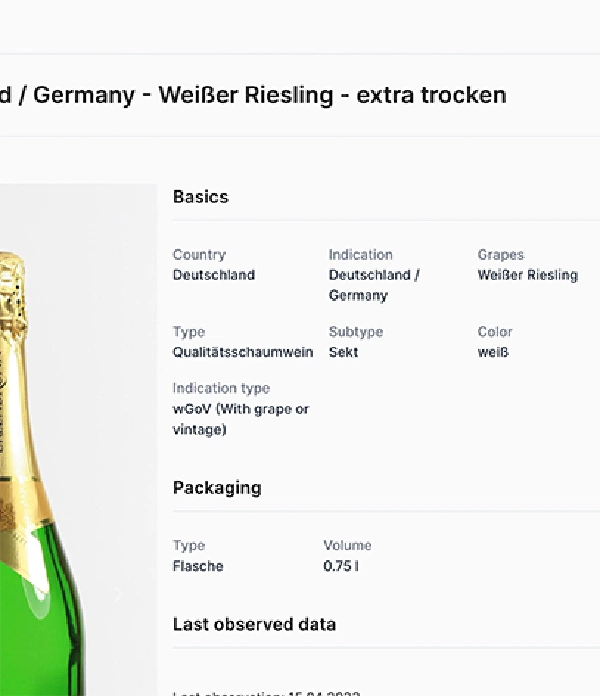
Task: Click the Sekt subtype value
Action: click(343, 352)
